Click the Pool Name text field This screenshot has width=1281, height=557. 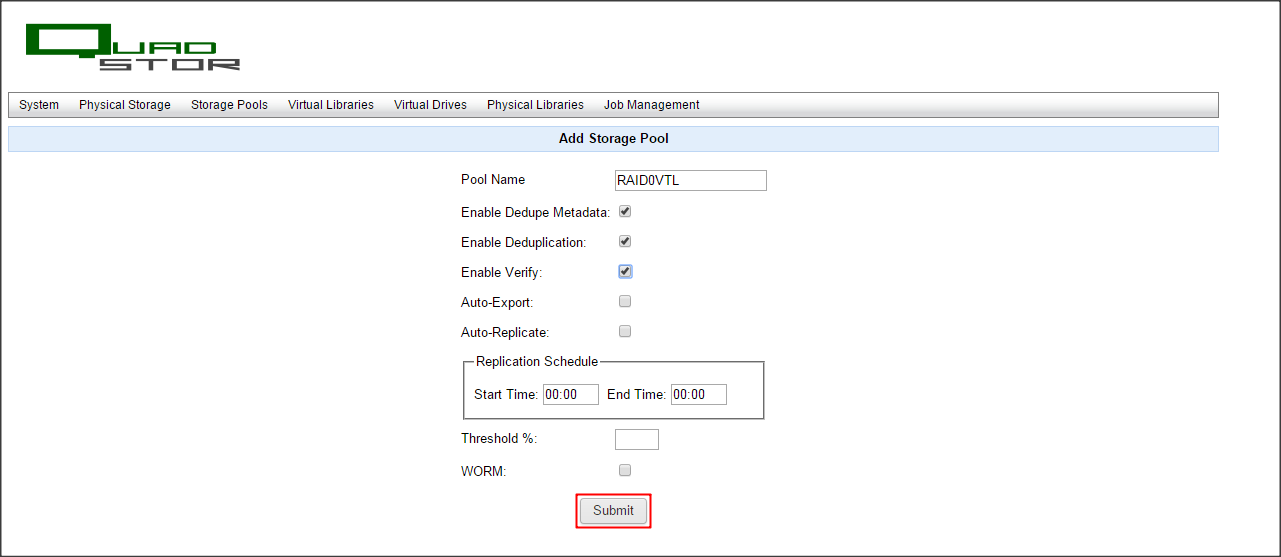coord(690,180)
